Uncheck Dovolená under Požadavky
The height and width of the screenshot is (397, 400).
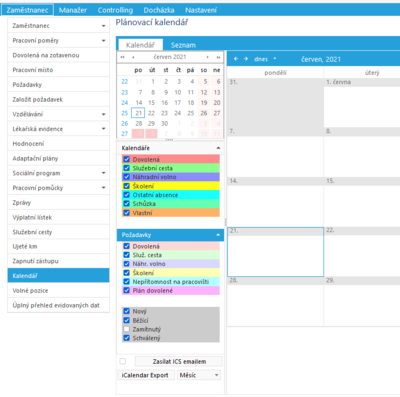127,246
